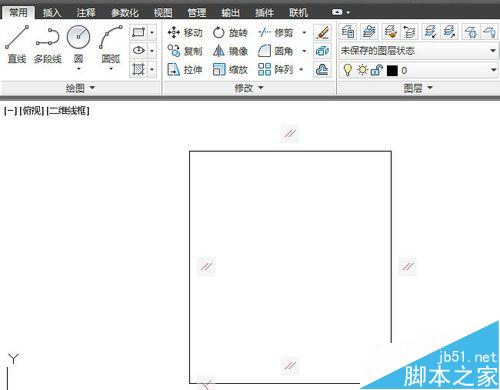Switch to the Insert (插入) tab
This screenshot has height=390, width=500.
[52, 13]
